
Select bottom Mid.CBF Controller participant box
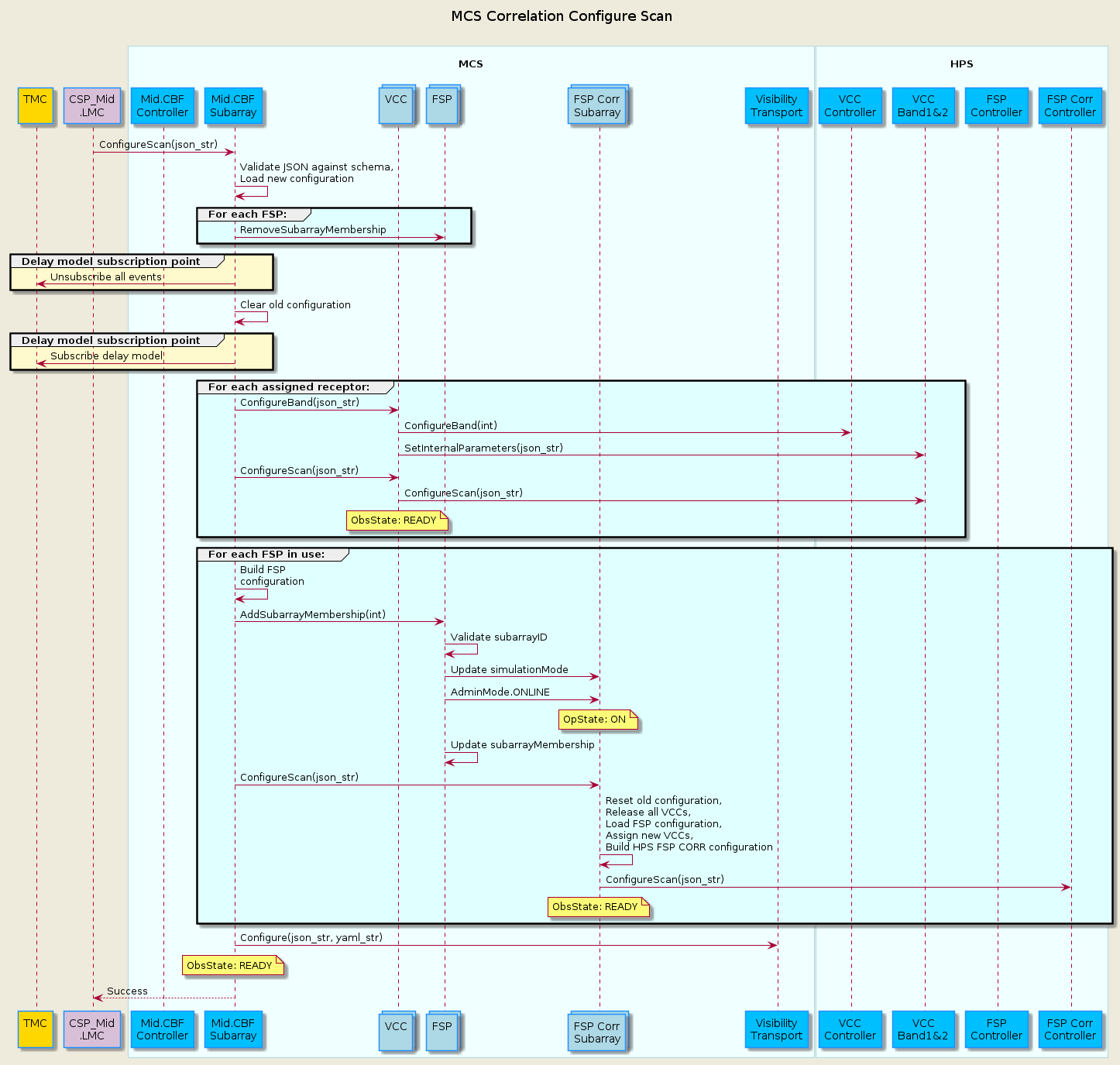click(x=163, y=1029)
